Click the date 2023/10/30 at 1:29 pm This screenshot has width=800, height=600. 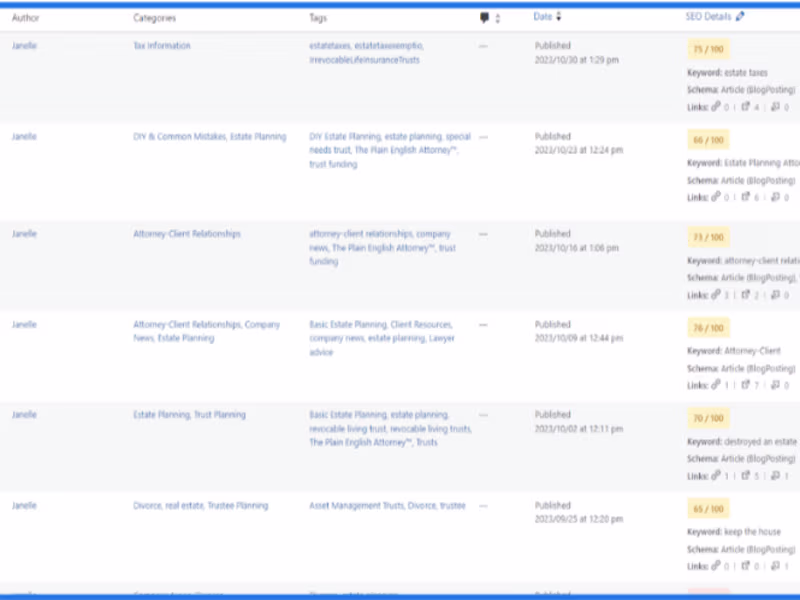point(577,60)
